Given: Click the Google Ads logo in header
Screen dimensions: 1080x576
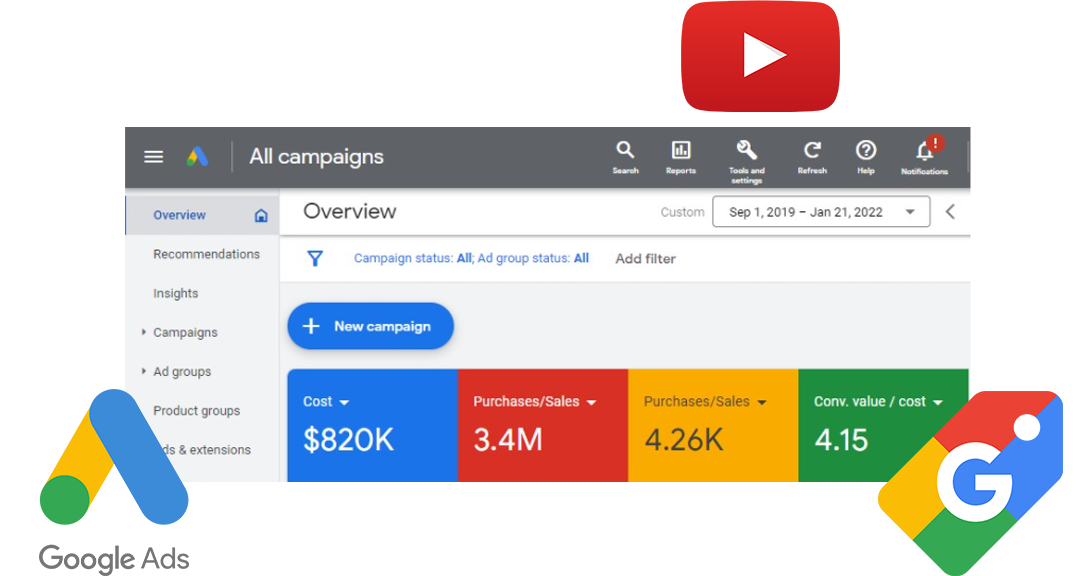Looking at the screenshot, I should 197,157.
